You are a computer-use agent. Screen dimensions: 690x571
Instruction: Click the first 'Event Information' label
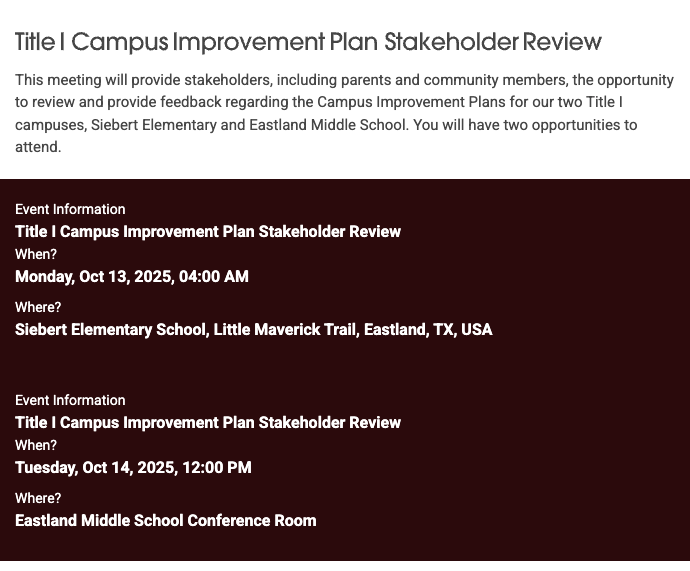(x=70, y=209)
